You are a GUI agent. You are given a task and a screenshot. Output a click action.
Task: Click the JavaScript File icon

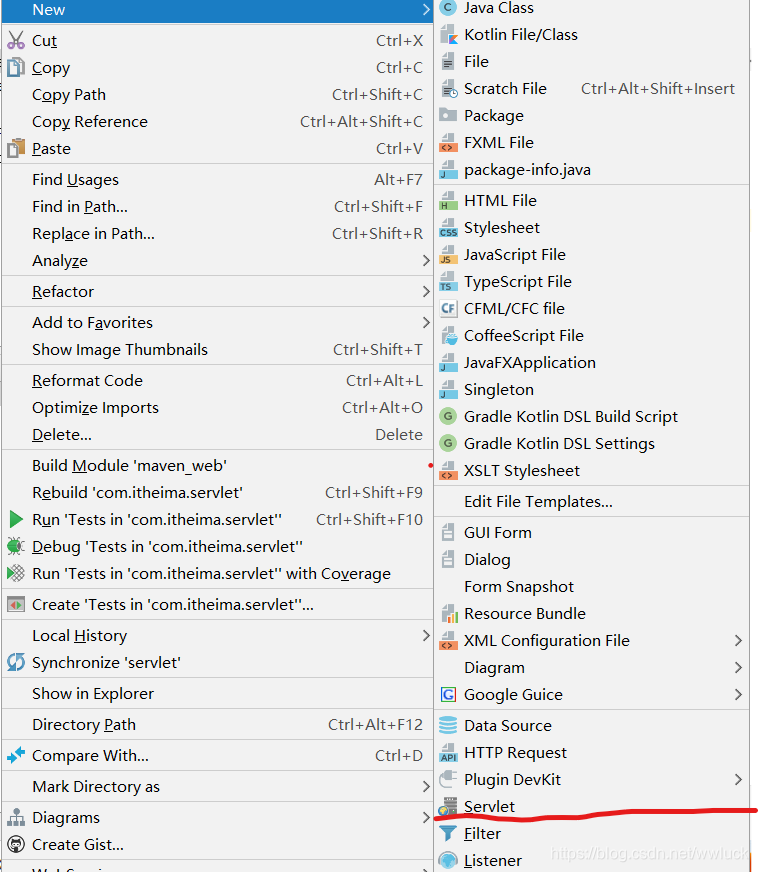[x=448, y=255]
